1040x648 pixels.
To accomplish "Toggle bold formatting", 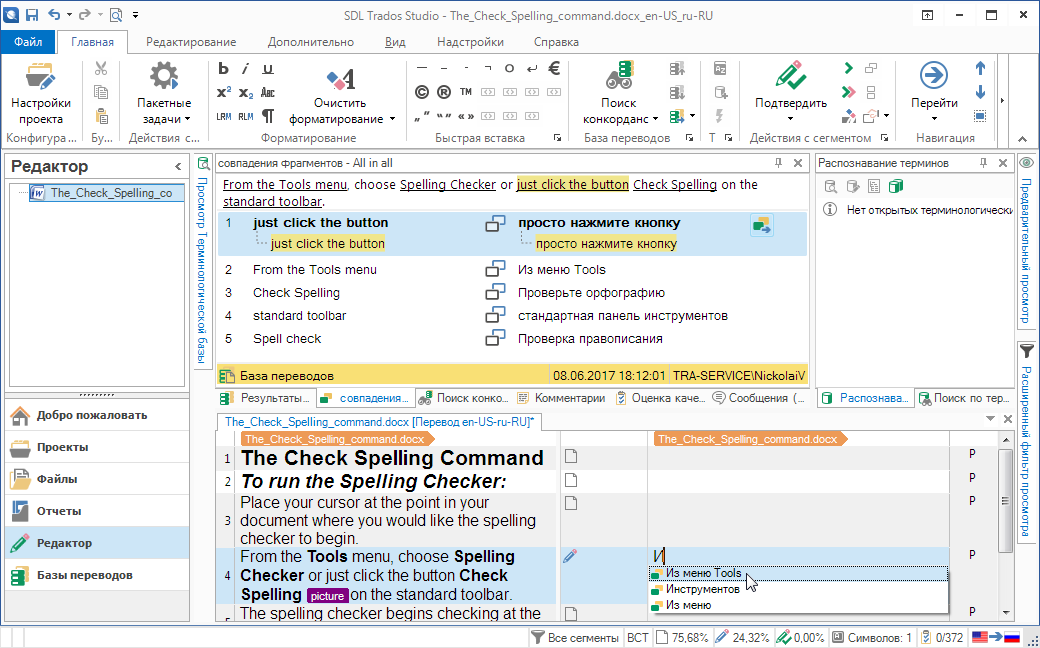I will click(223, 69).
